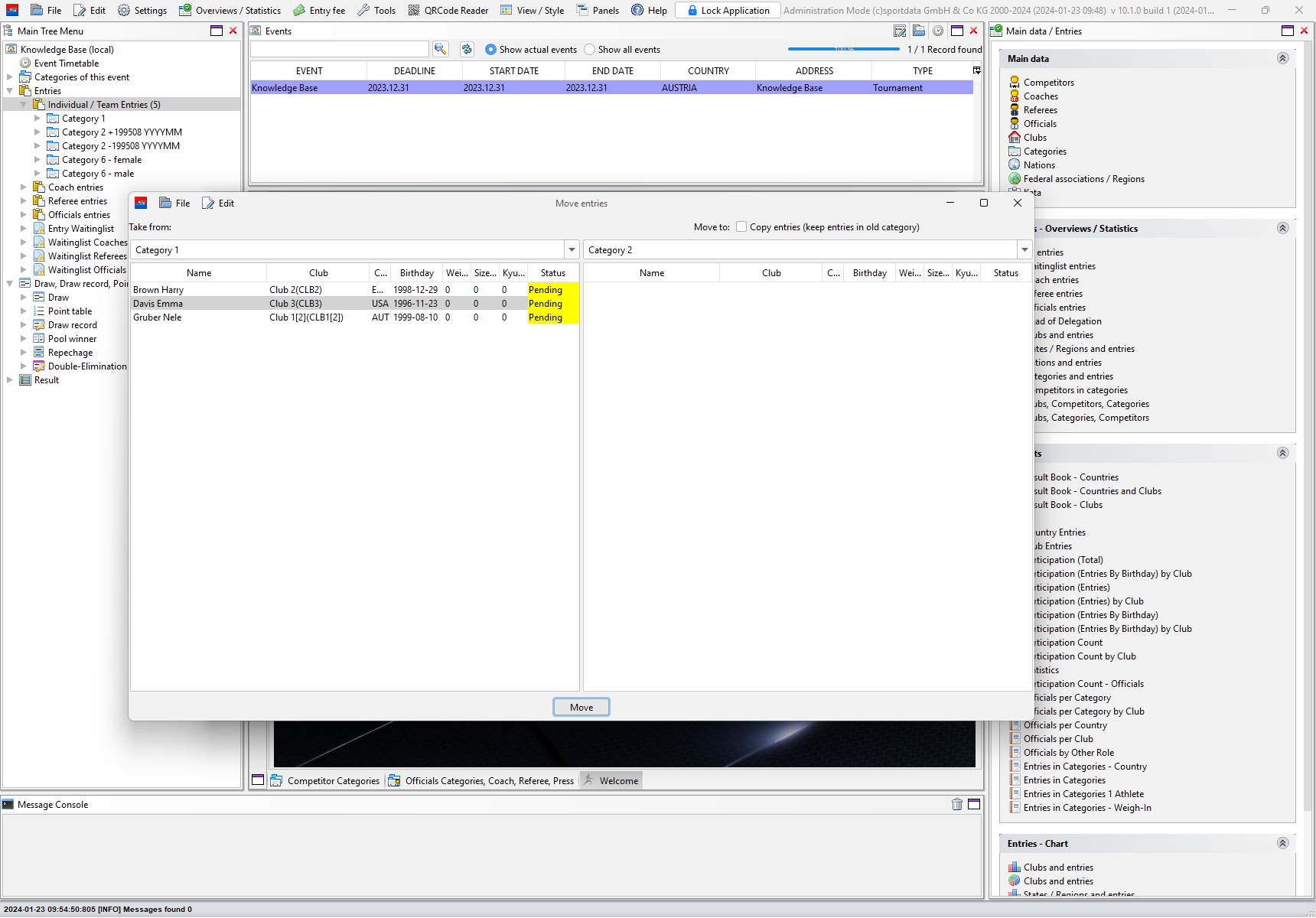This screenshot has height=918, width=1316.
Task: Click the Events record progress bar
Action: (x=844, y=49)
